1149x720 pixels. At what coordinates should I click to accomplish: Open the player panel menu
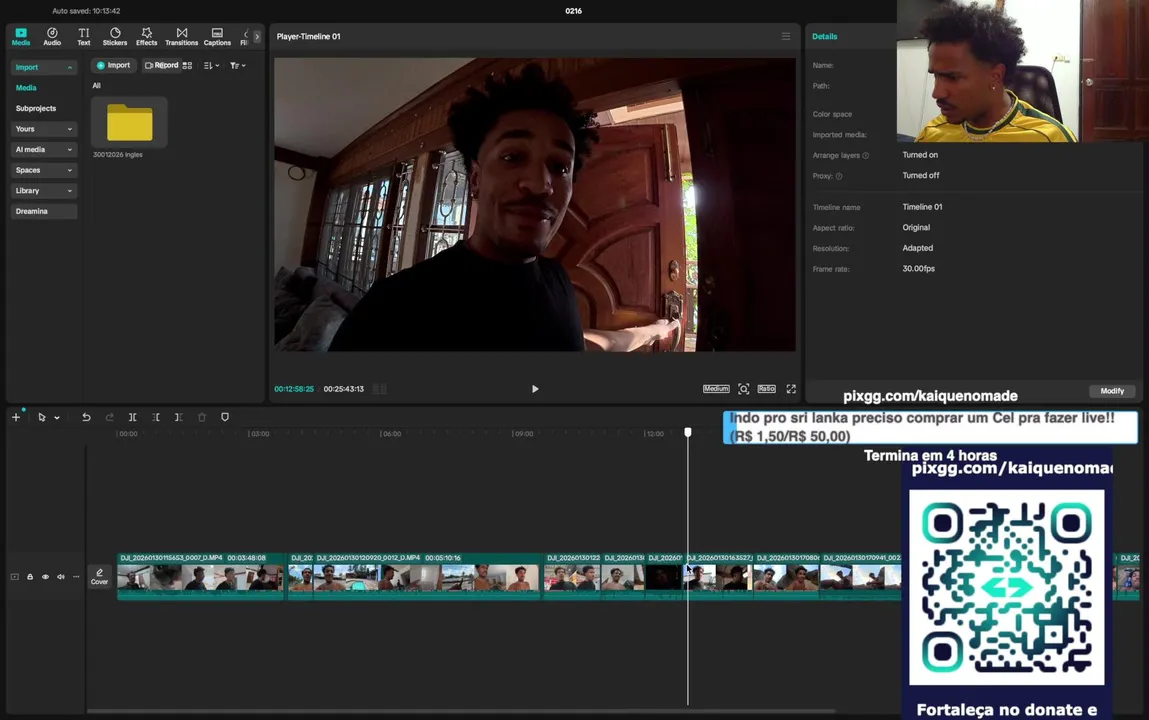[x=786, y=37]
